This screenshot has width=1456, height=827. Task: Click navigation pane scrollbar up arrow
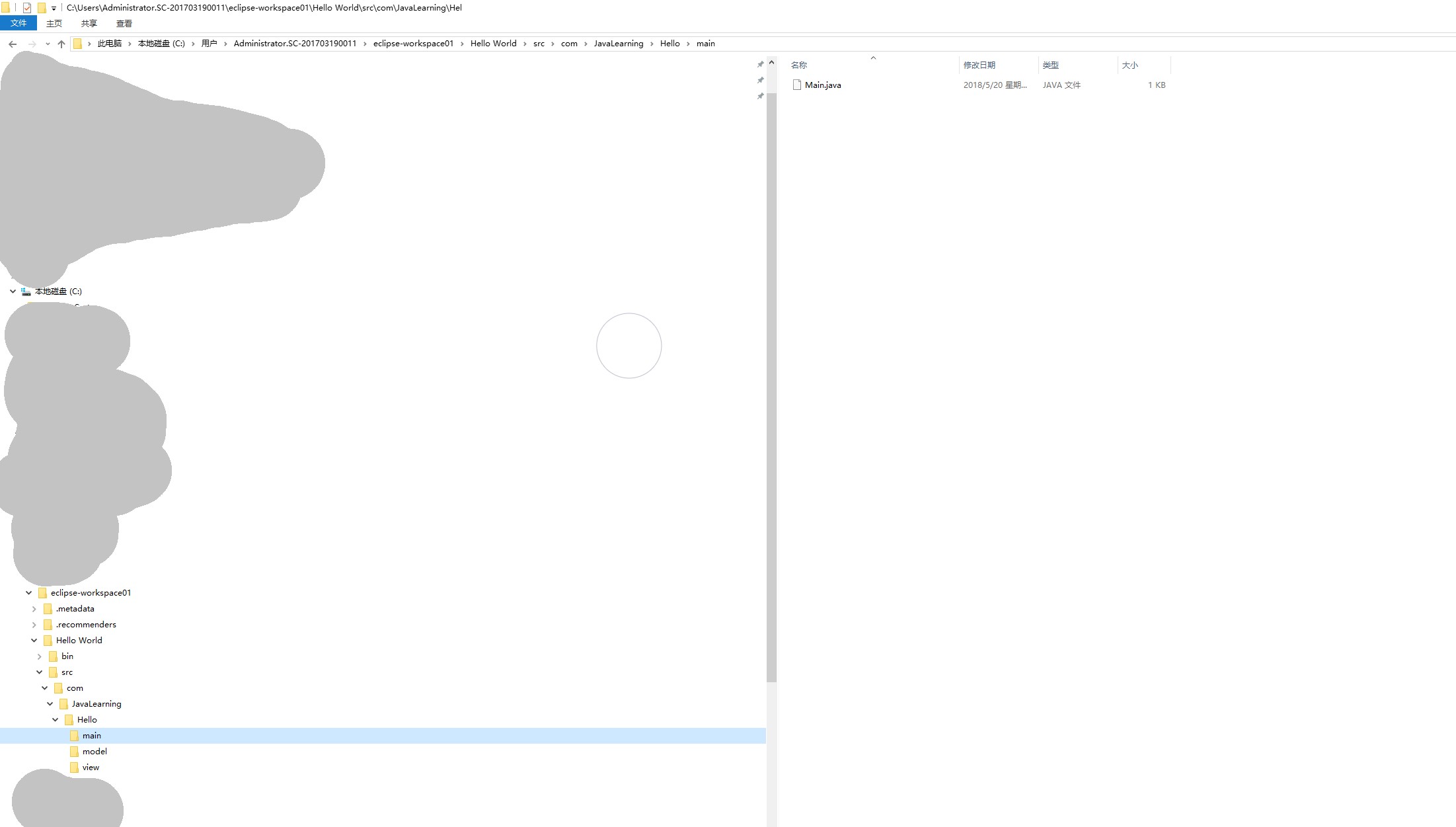tap(771, 63)
